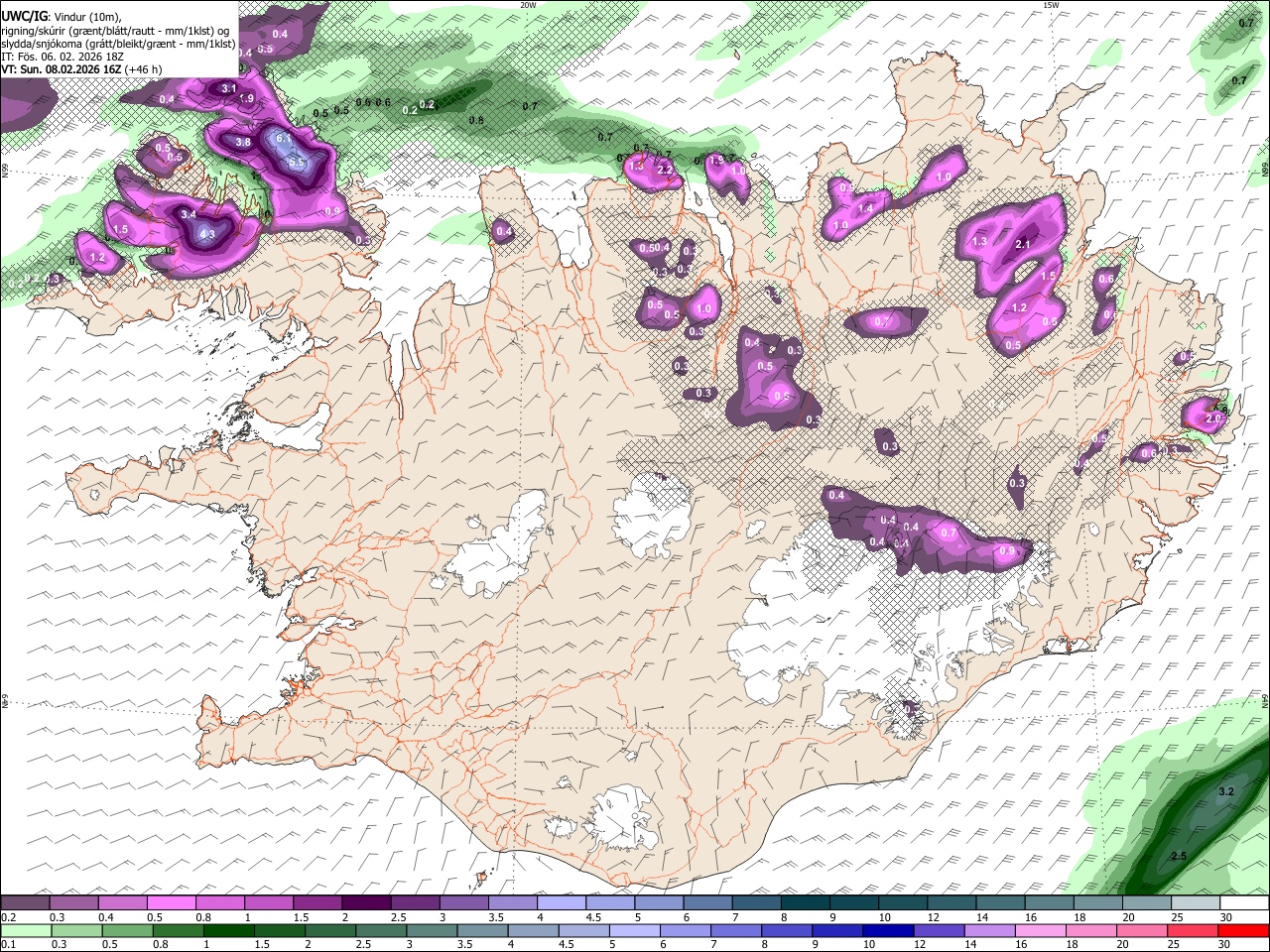Click the 3.8 snowfall value label
Screen dimensions: 1270x952
(243, 142)
